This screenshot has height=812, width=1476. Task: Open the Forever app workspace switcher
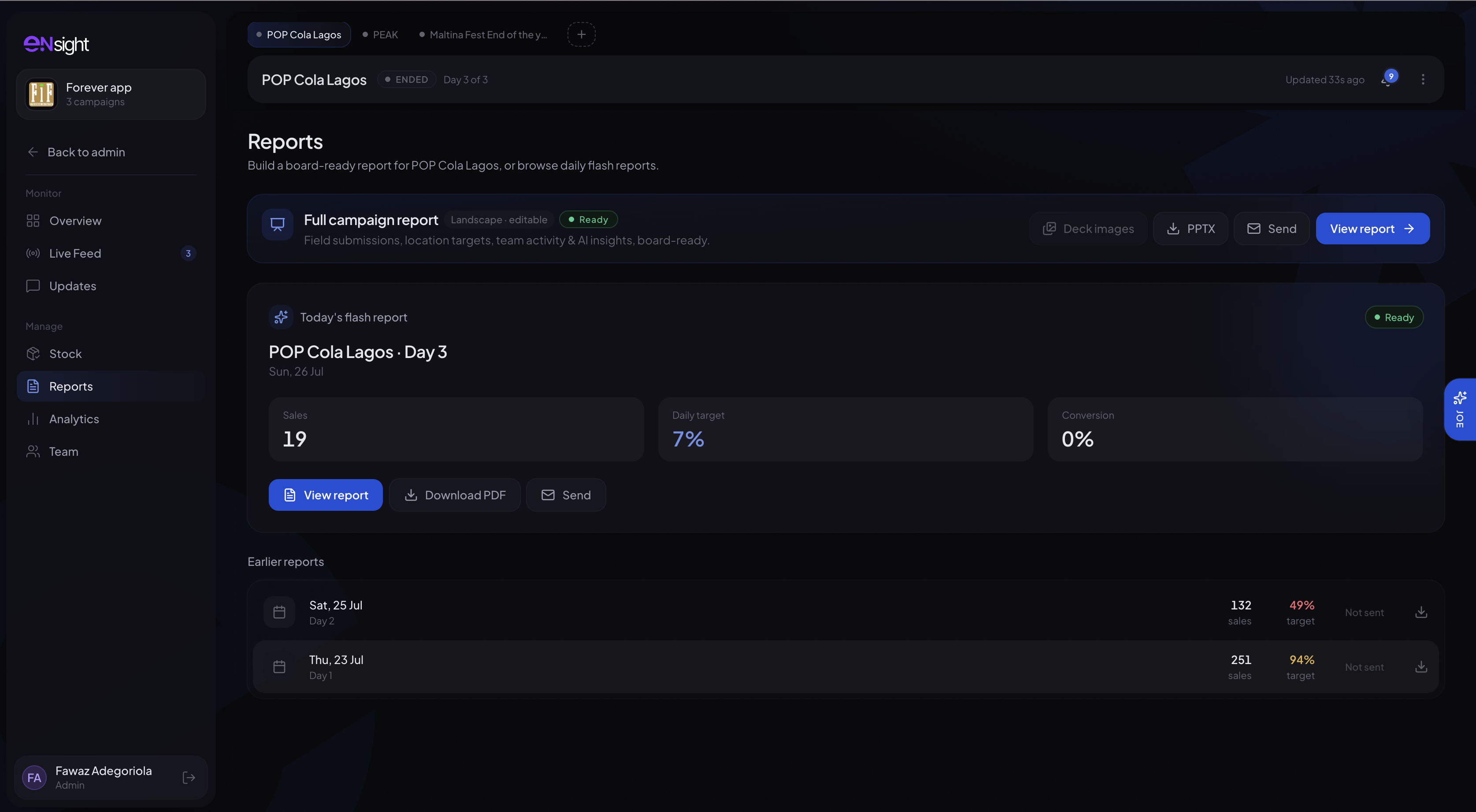pos(111,95)
